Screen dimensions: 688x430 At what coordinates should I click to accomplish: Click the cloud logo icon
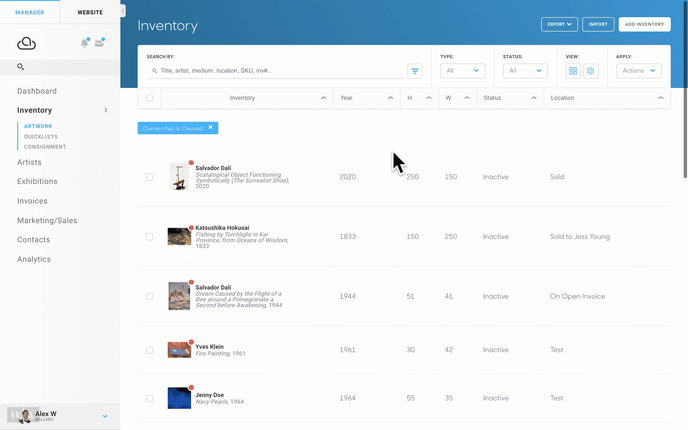[26, 43]
